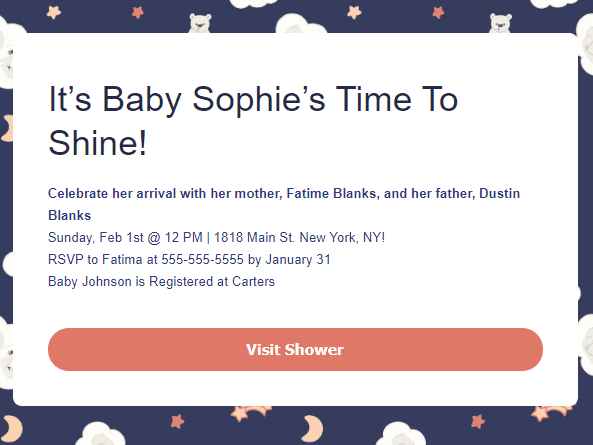
Task: Click the coral star at bottom right
Action: (478, 421)
